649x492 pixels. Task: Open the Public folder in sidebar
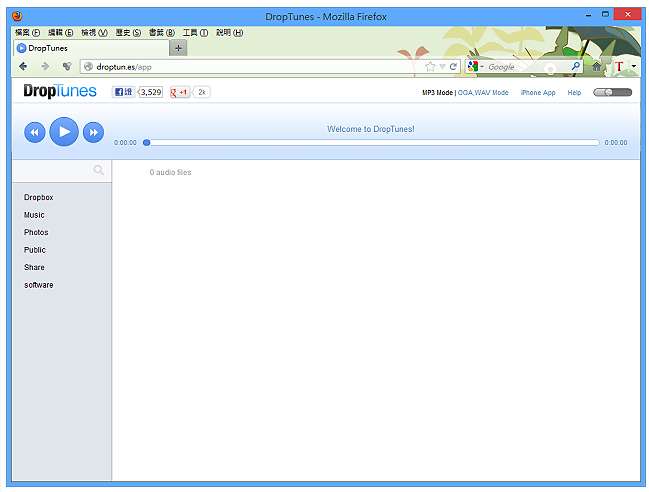tap(35, 250)
